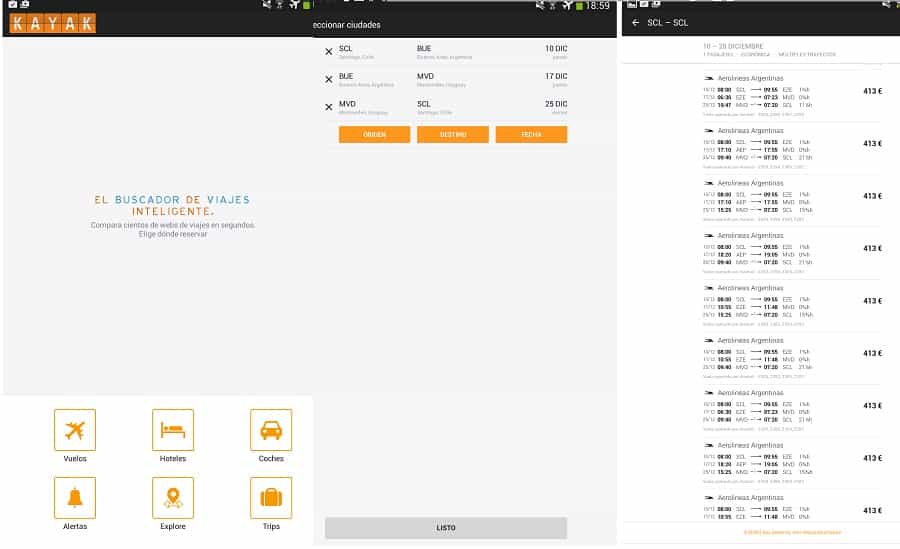This screenshot has width=900, height=549.
Task: Remove the MVD to SCL flight leg
Action: coord(329,107)
